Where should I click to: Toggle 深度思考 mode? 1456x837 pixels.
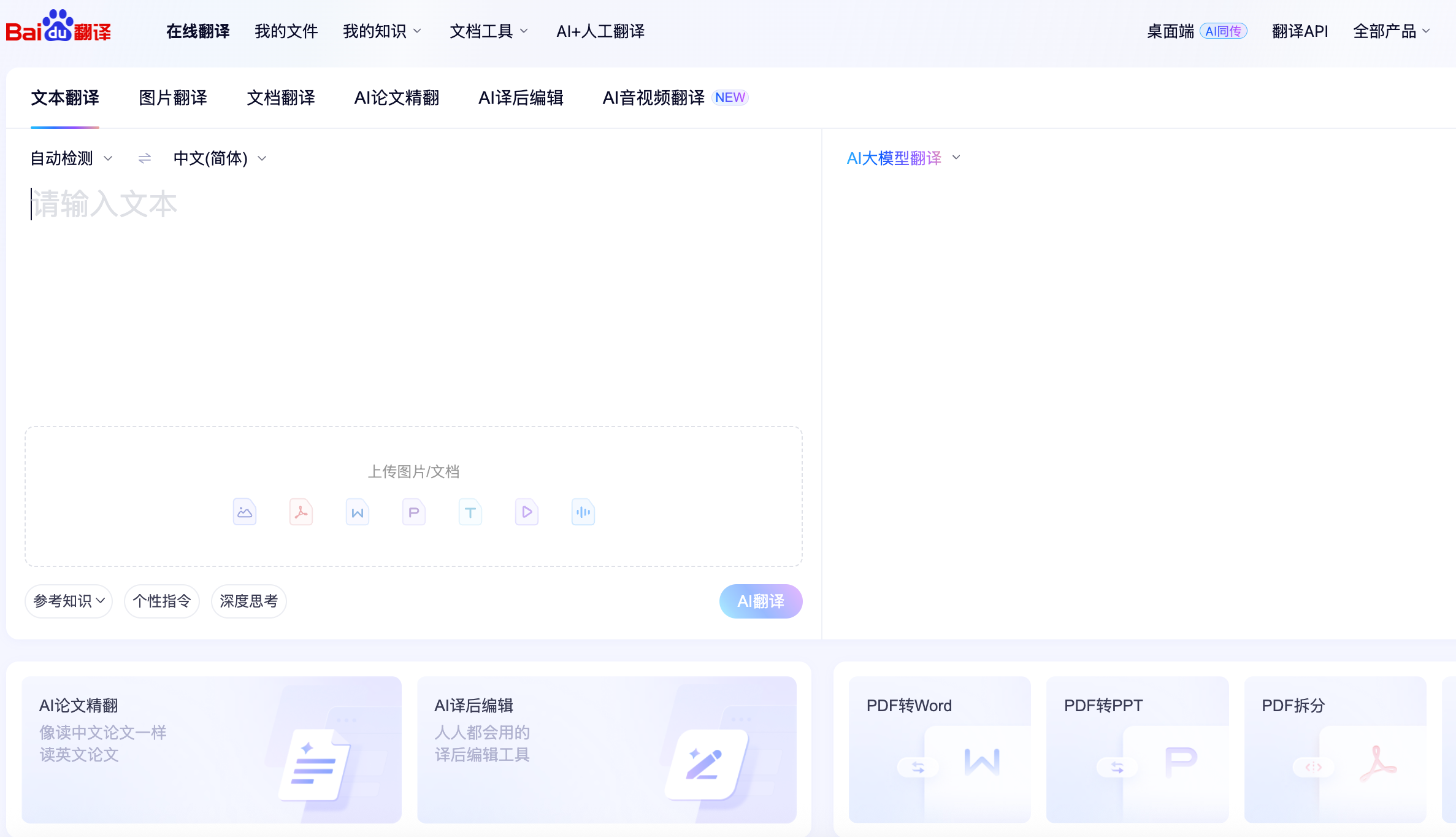point(248,601)
